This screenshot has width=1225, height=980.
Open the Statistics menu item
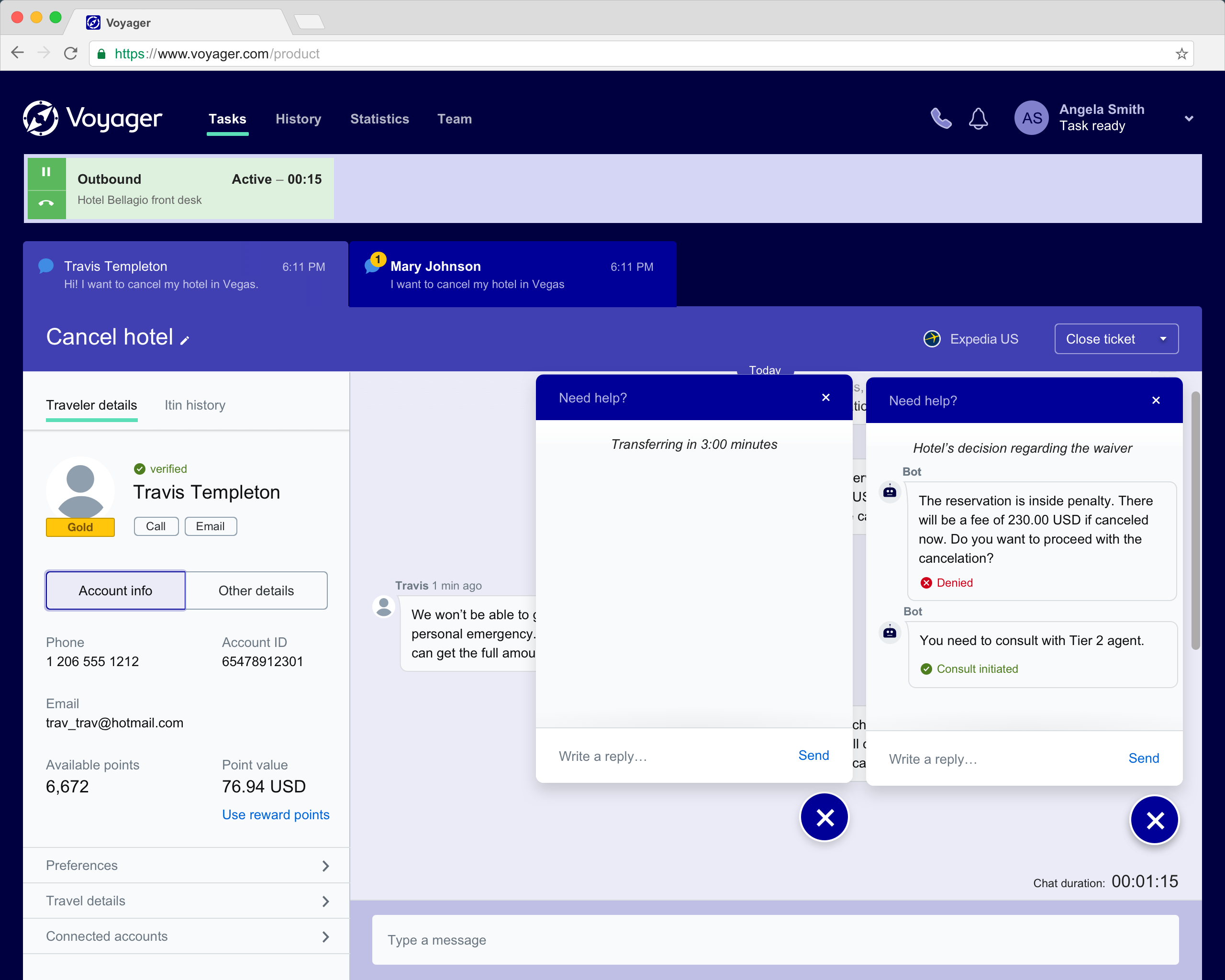[x=379, y=119]
